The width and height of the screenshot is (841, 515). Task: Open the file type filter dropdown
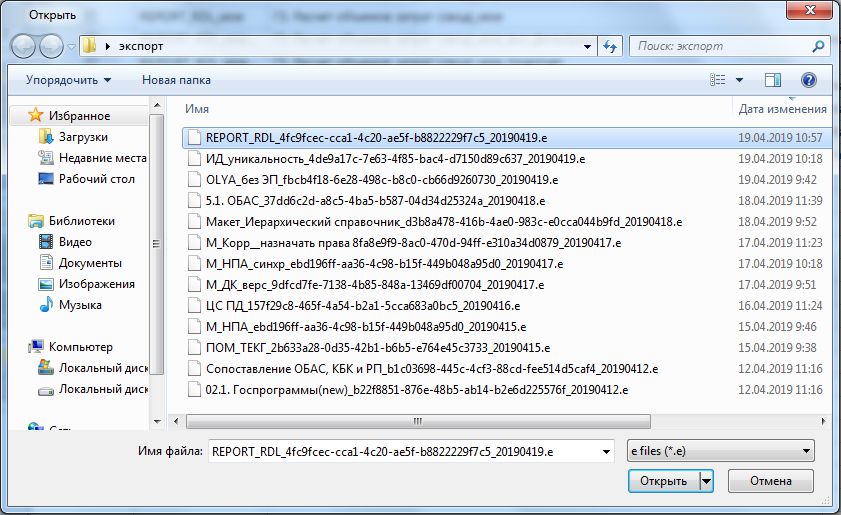coord(718,451)
